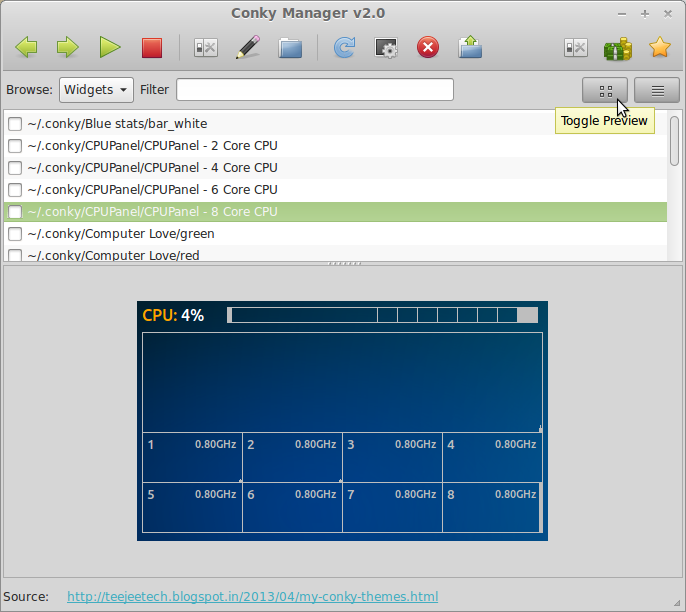Stop the widget with the red square icon
The height and width of the screenshot is (612, 686).
(152, 47)
